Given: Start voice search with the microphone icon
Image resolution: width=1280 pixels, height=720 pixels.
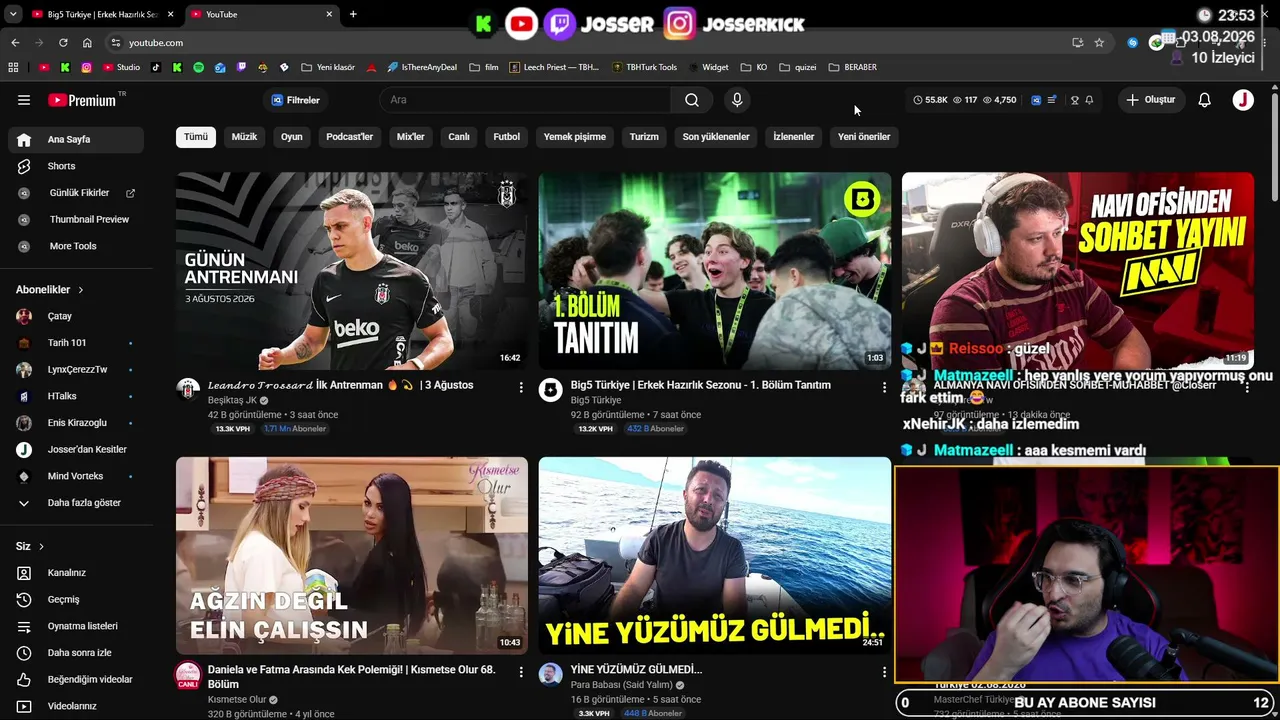Looking at the screenshot, I should (x=737, y=100).
